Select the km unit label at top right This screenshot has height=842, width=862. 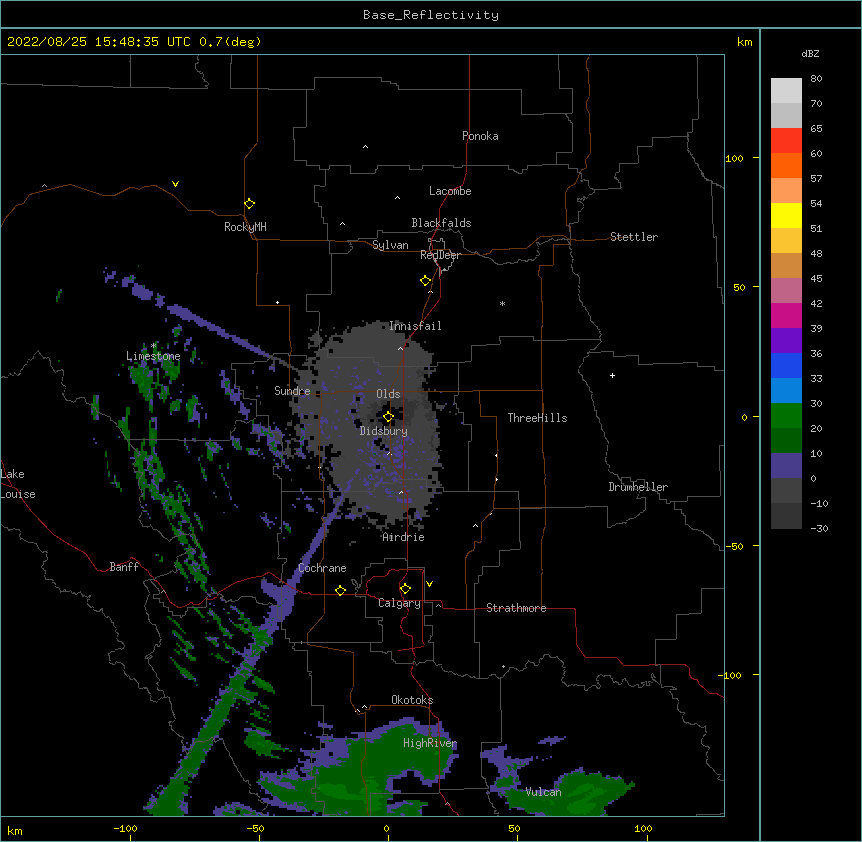pyautogui.click(x=744, y=42)
